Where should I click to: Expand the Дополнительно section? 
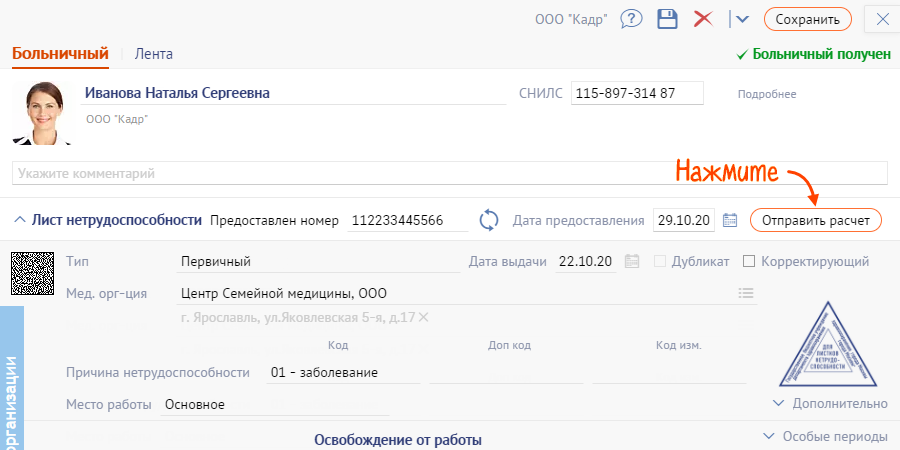(830, 404)
